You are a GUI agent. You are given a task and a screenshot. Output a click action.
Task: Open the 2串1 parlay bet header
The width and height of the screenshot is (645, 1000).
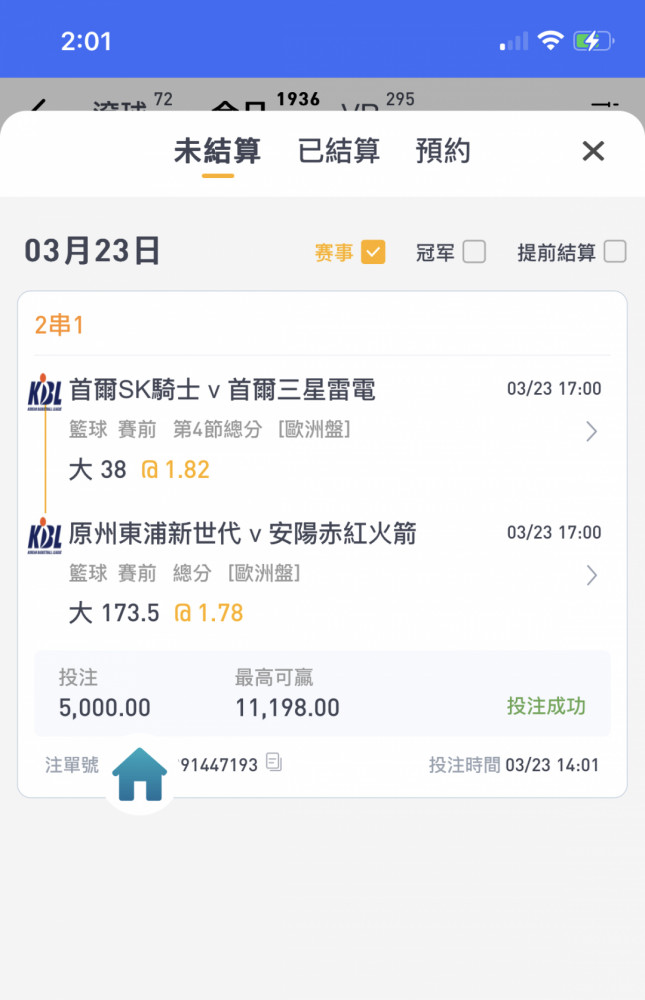pos(59,325)
